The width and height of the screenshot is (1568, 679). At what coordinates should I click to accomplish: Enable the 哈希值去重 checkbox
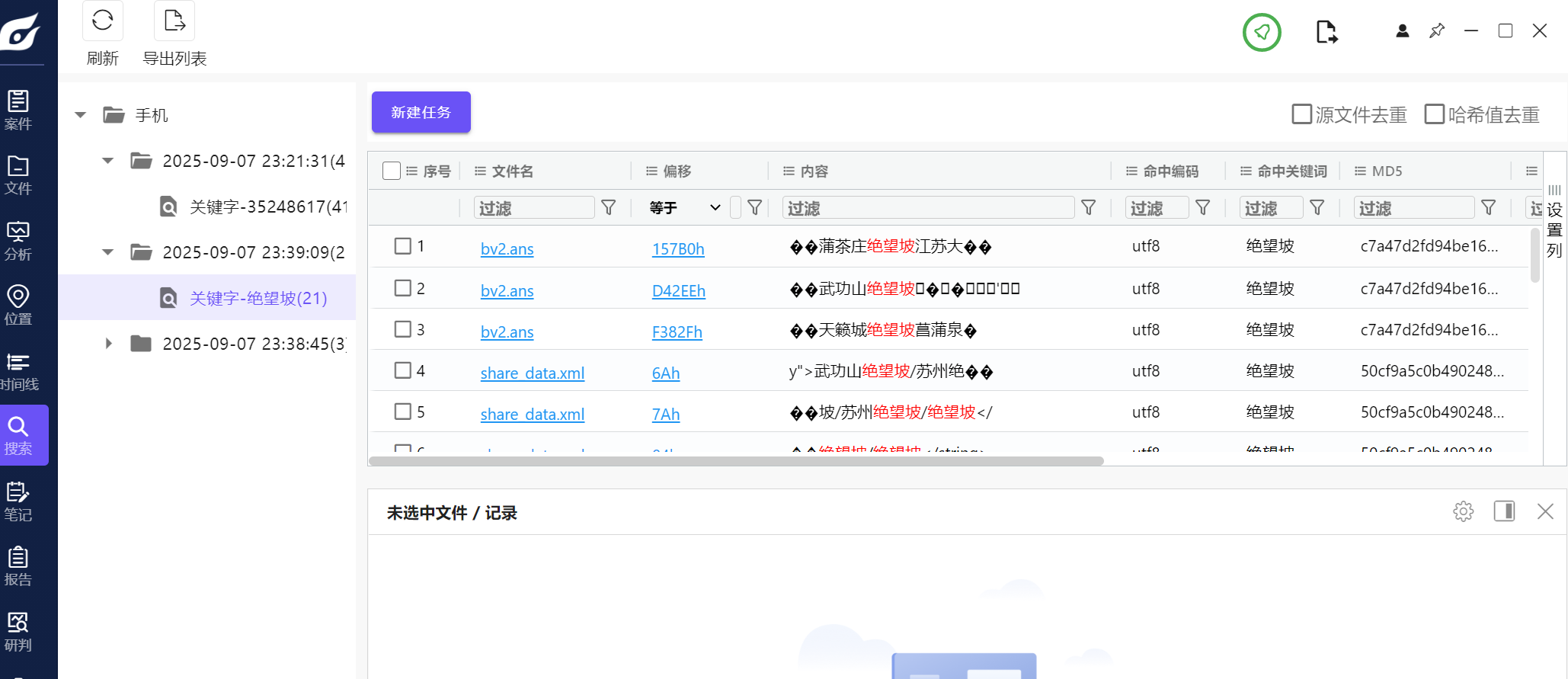pos(1435,114)
